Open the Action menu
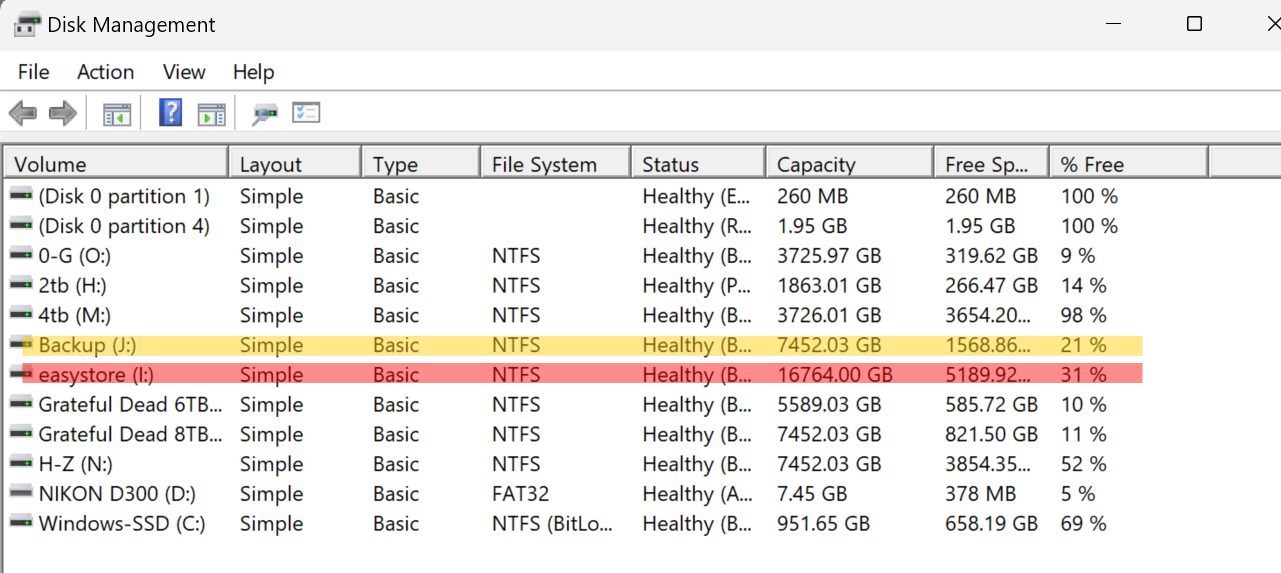The image size is (1281, 573). [x=105, y=72]
